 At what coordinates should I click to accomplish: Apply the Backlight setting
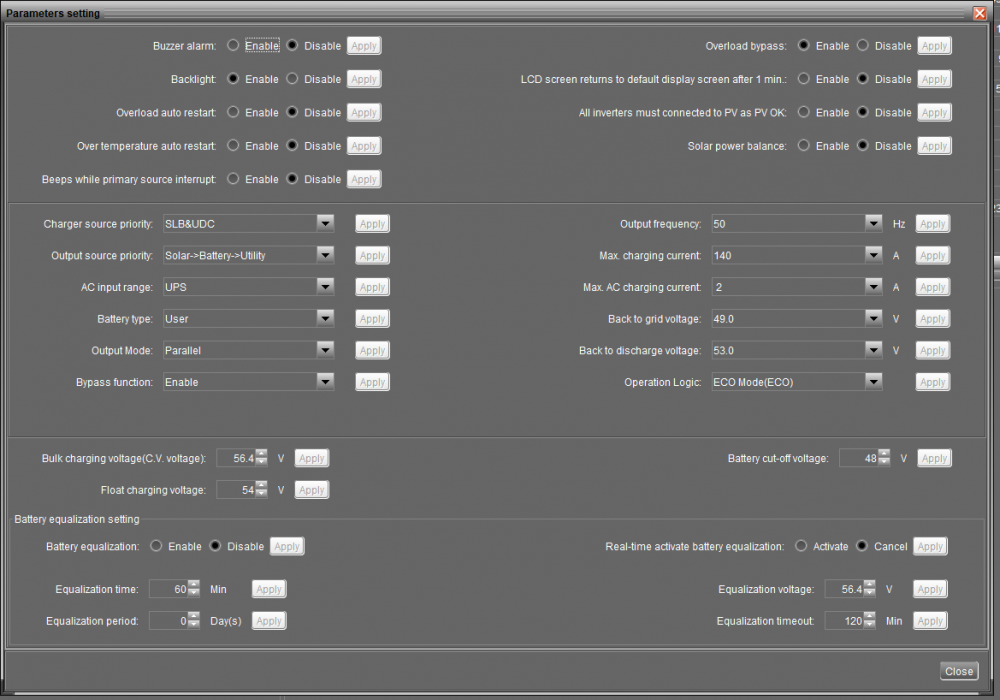tap(364, 79)
